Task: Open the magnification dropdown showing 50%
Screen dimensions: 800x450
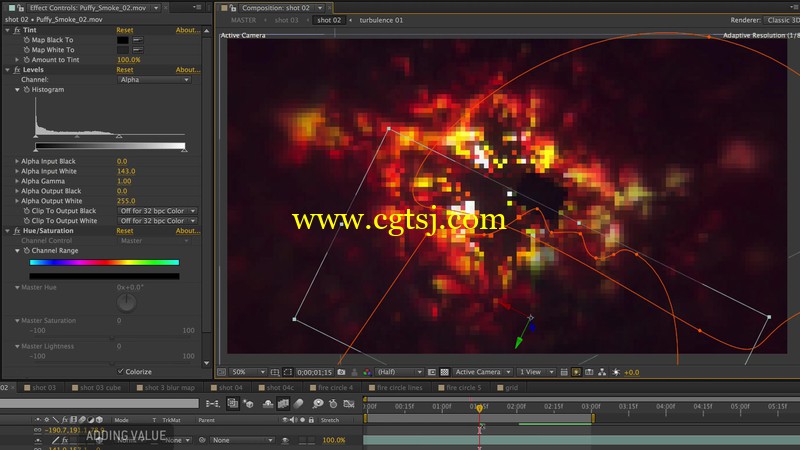Action: click(x=248, y=372)
